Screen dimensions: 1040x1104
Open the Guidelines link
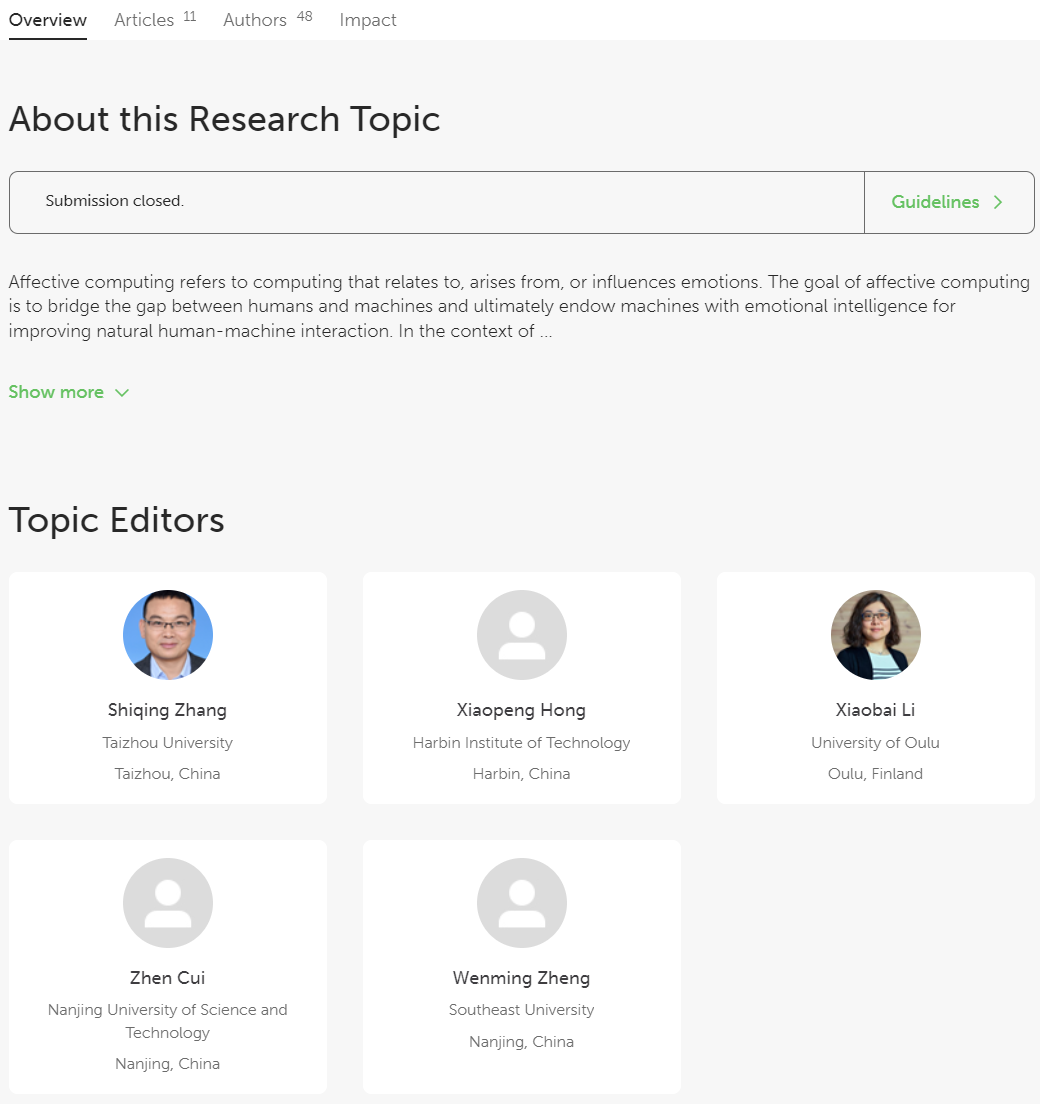[x=935, y=202]
